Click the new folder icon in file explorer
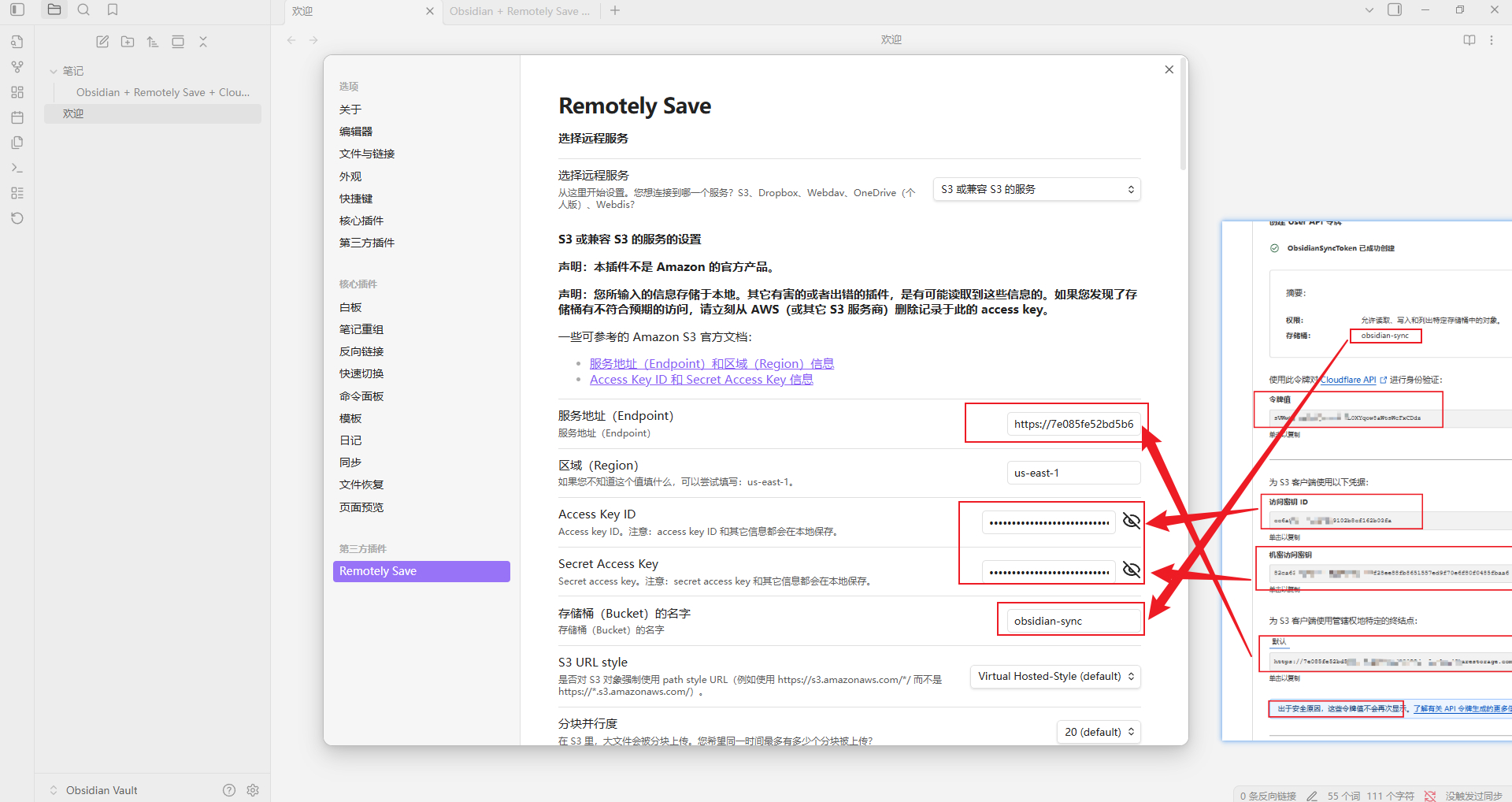 click(127, 41)
